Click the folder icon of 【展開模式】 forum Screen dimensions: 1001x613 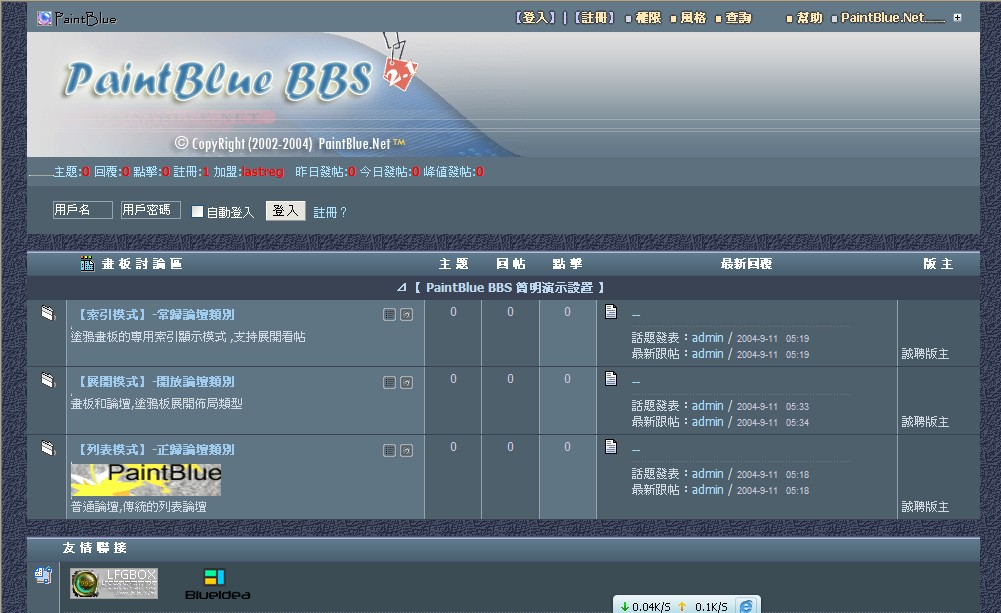pyautogui.click(x=48, y=380)
